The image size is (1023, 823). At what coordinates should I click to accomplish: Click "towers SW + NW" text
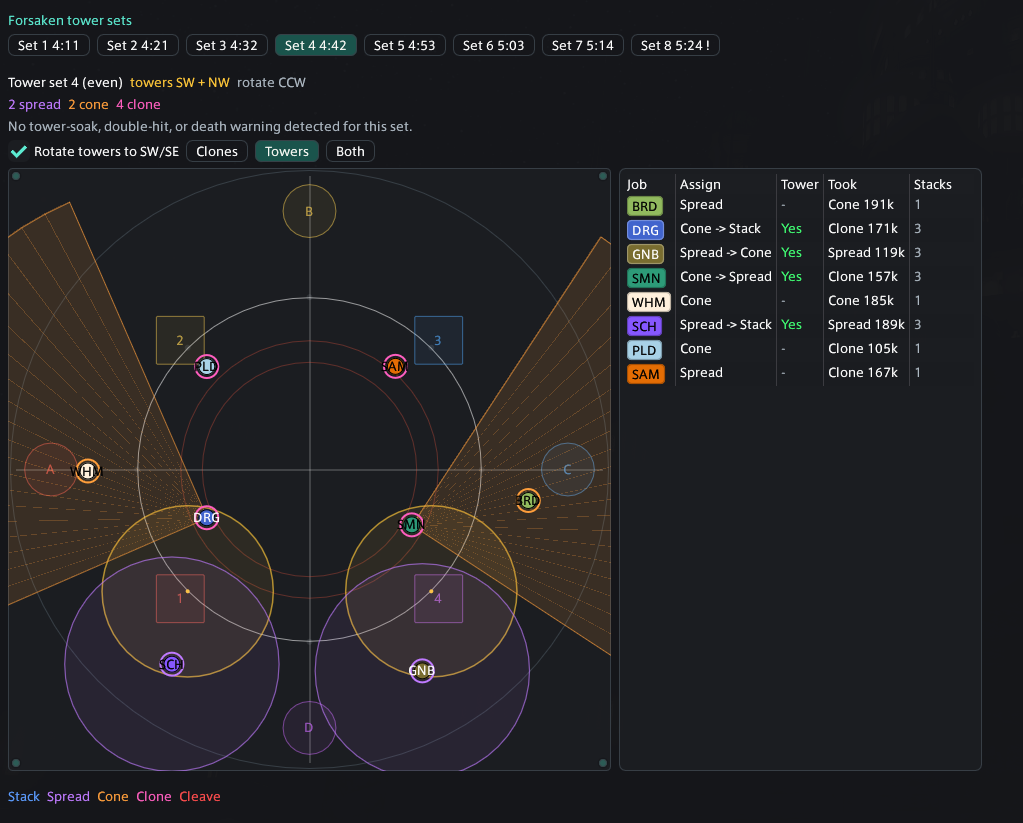coord(179,82)
